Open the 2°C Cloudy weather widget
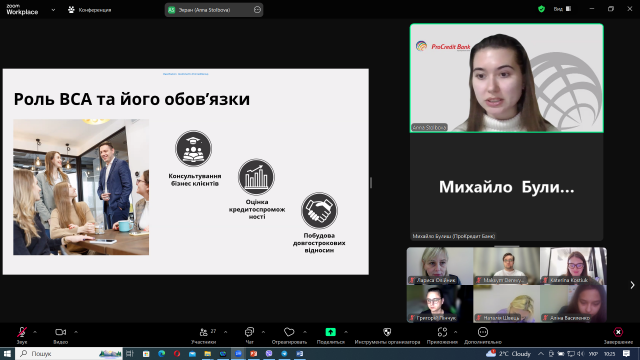The image size is (640, 360). coord(509,353)
